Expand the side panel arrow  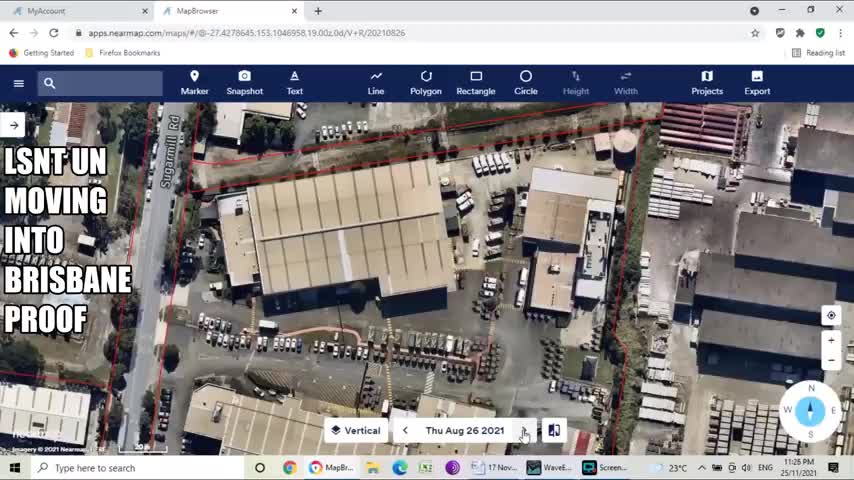(x=14, y=125)
